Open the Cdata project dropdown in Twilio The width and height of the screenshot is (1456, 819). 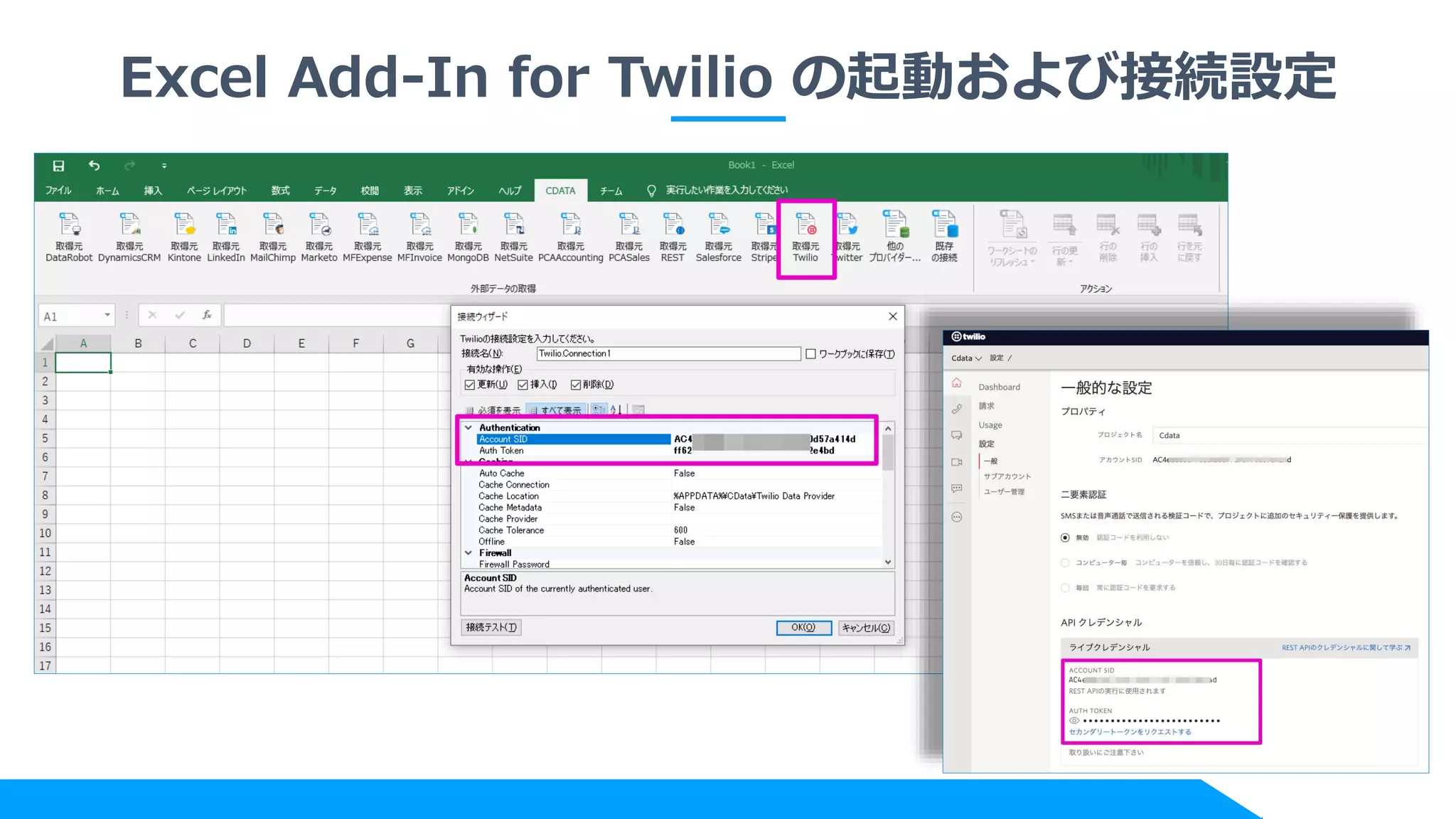966,358
